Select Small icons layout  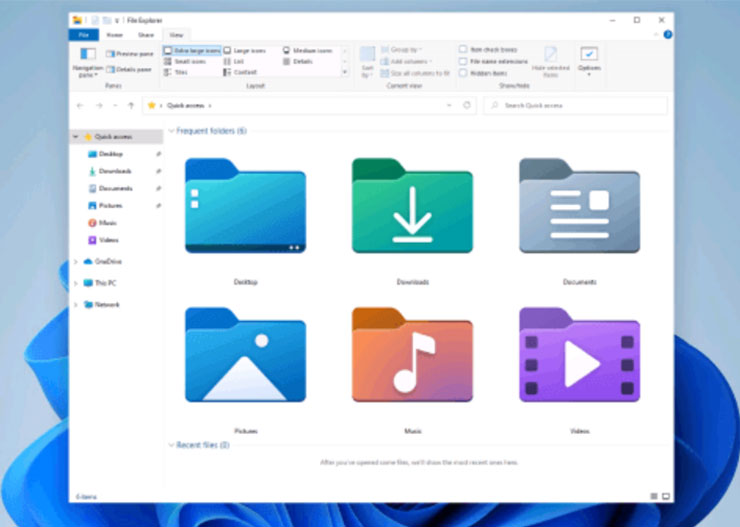coord(185,61)
